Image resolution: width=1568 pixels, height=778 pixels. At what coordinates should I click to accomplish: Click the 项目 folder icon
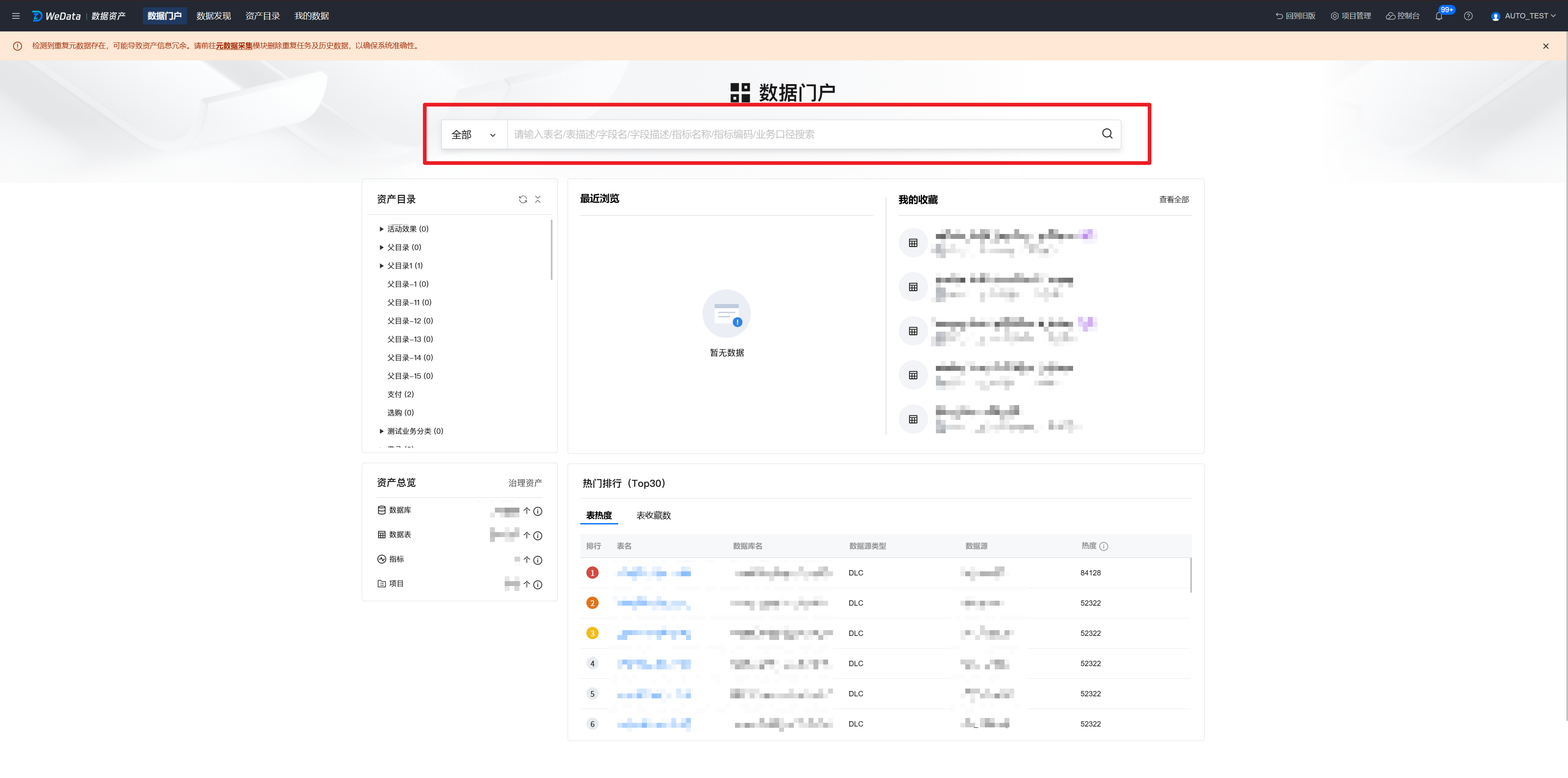382,583
